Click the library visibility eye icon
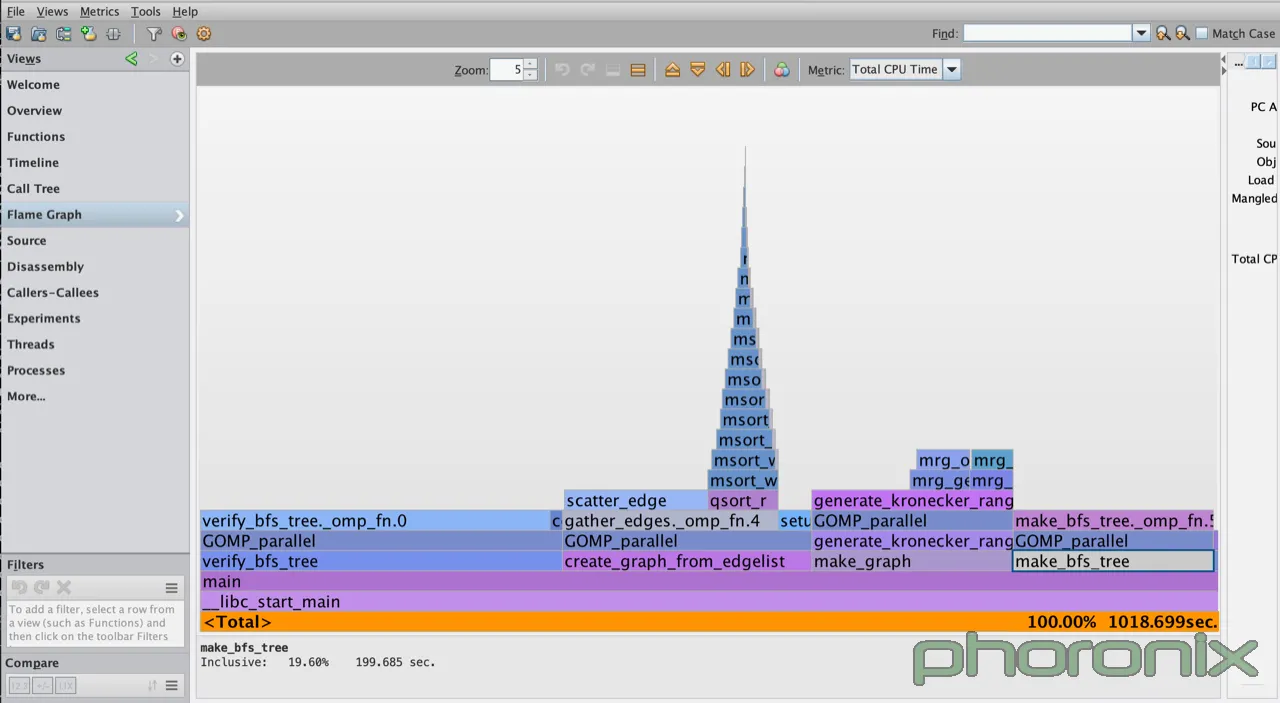This screenshot has width=1280, height=703. pyautogui.click(x=179, y=34)
